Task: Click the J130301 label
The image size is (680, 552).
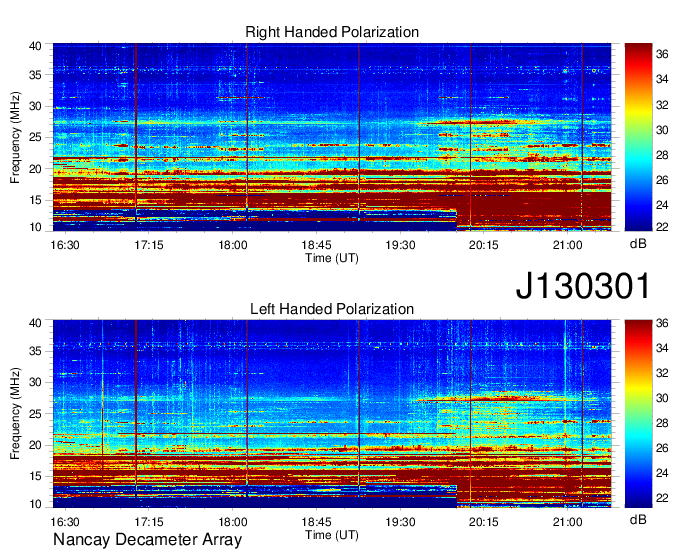Action: 583,286
